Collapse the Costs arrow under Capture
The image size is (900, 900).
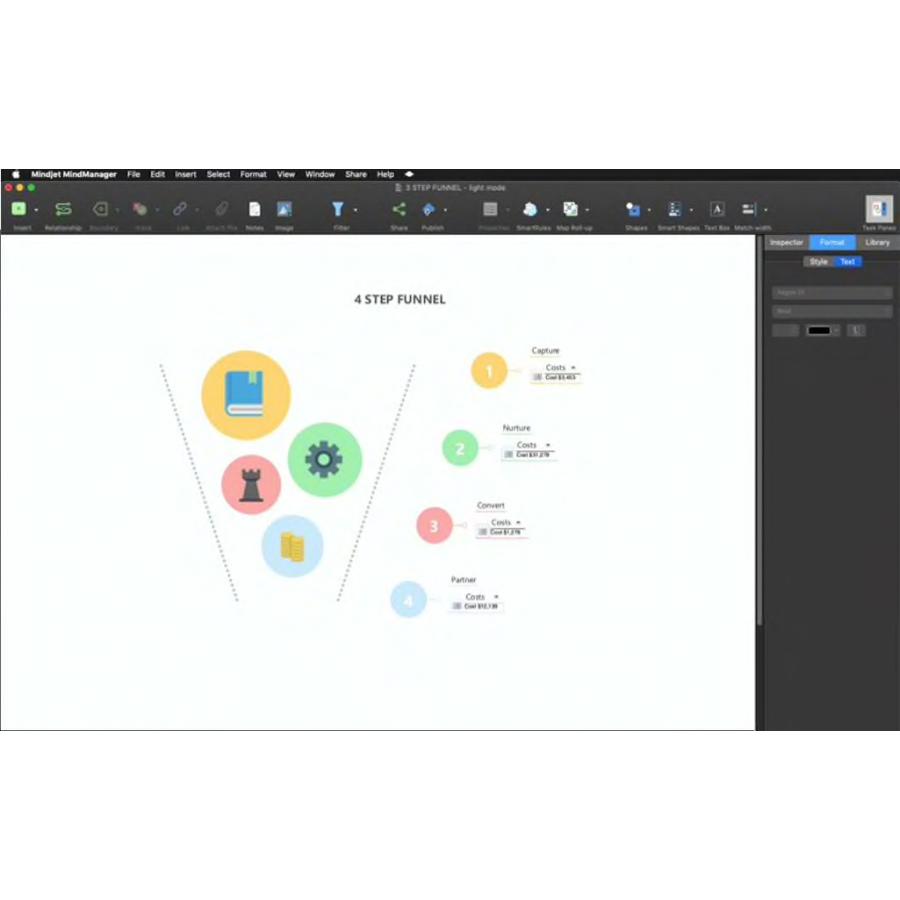point(573,368)
